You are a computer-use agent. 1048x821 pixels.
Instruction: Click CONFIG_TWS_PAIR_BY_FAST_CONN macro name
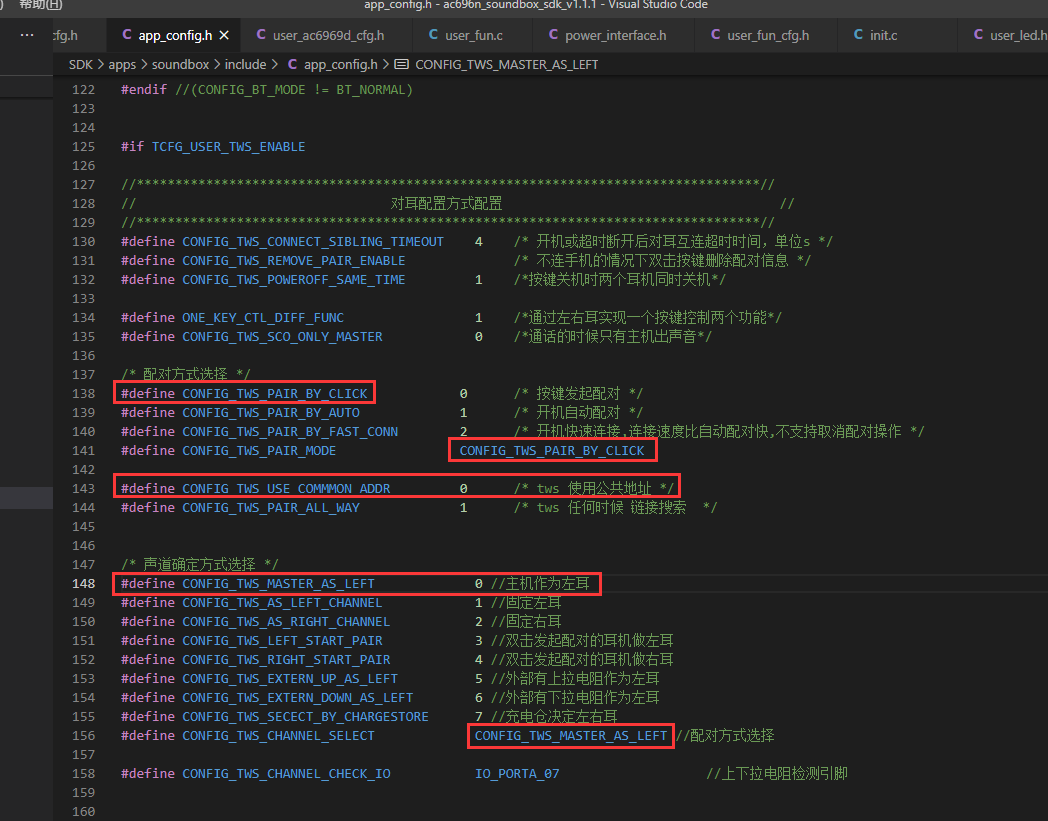290,432
